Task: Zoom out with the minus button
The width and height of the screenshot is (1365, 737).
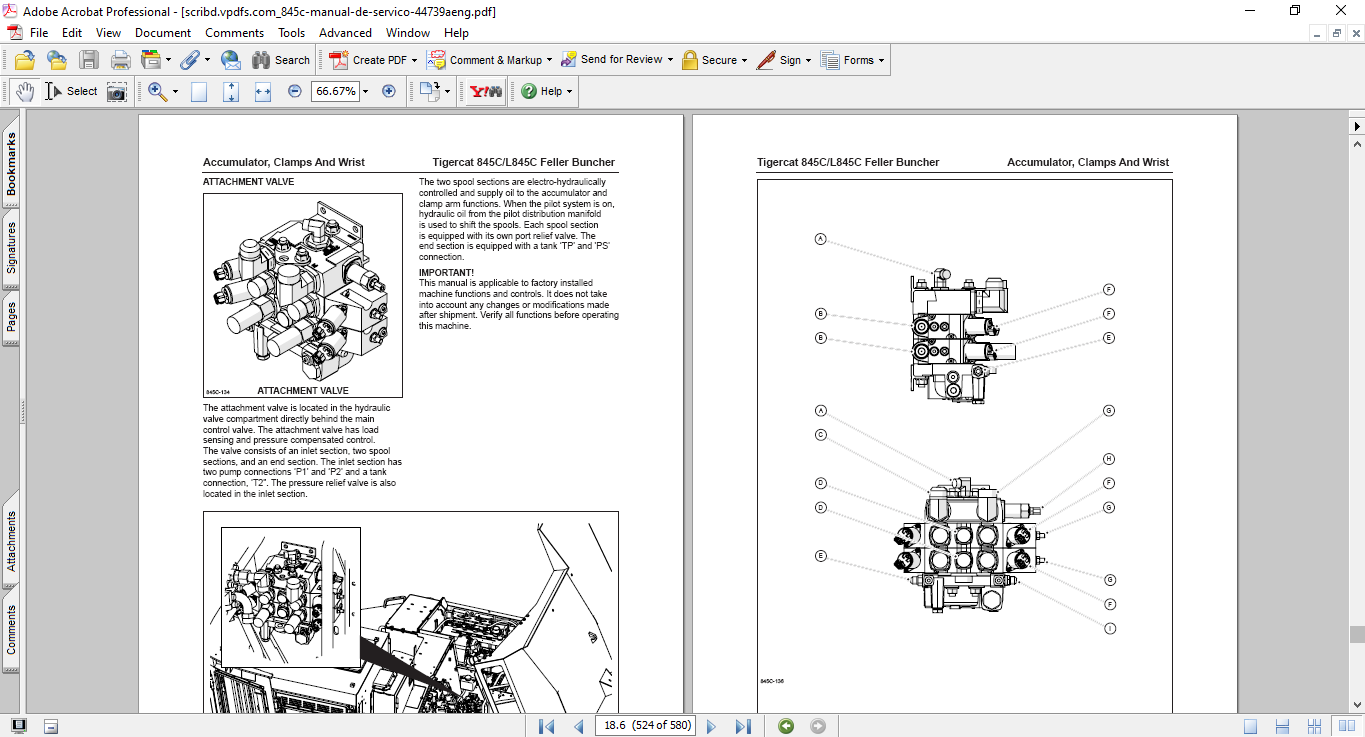Action: [x=295, y=91]
